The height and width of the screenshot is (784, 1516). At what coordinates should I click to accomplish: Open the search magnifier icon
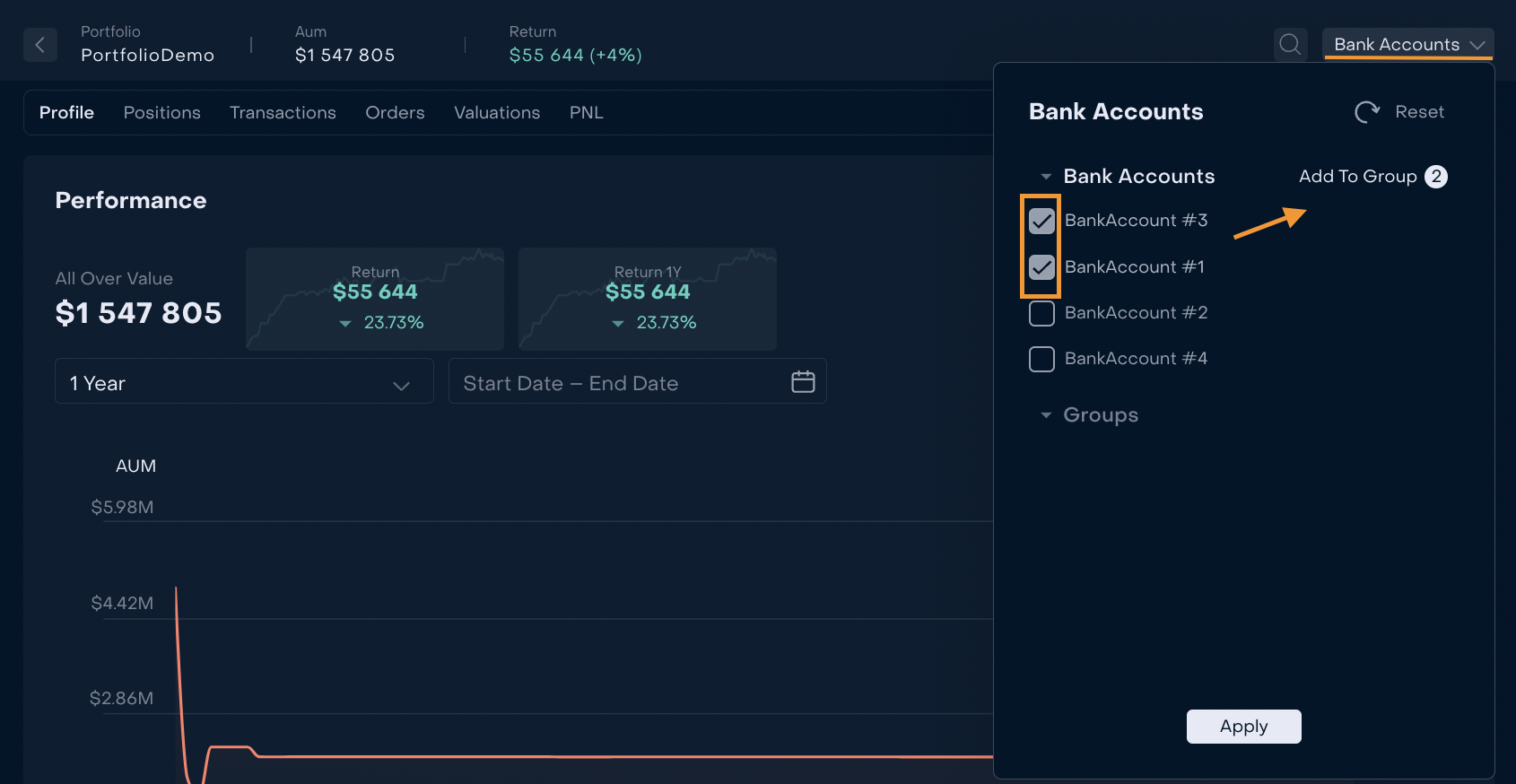click(1290, 45)
